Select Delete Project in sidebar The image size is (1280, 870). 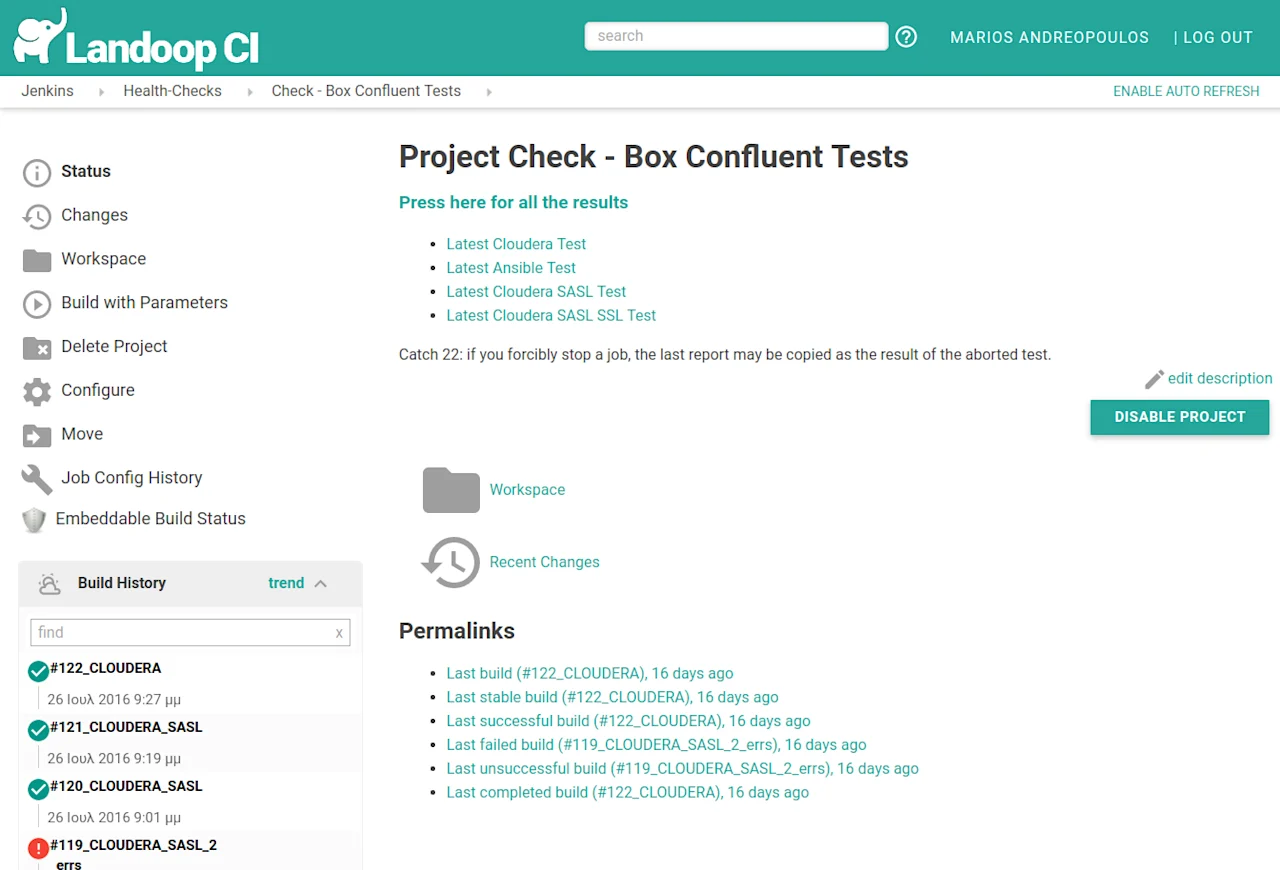(x=114, y=347)
